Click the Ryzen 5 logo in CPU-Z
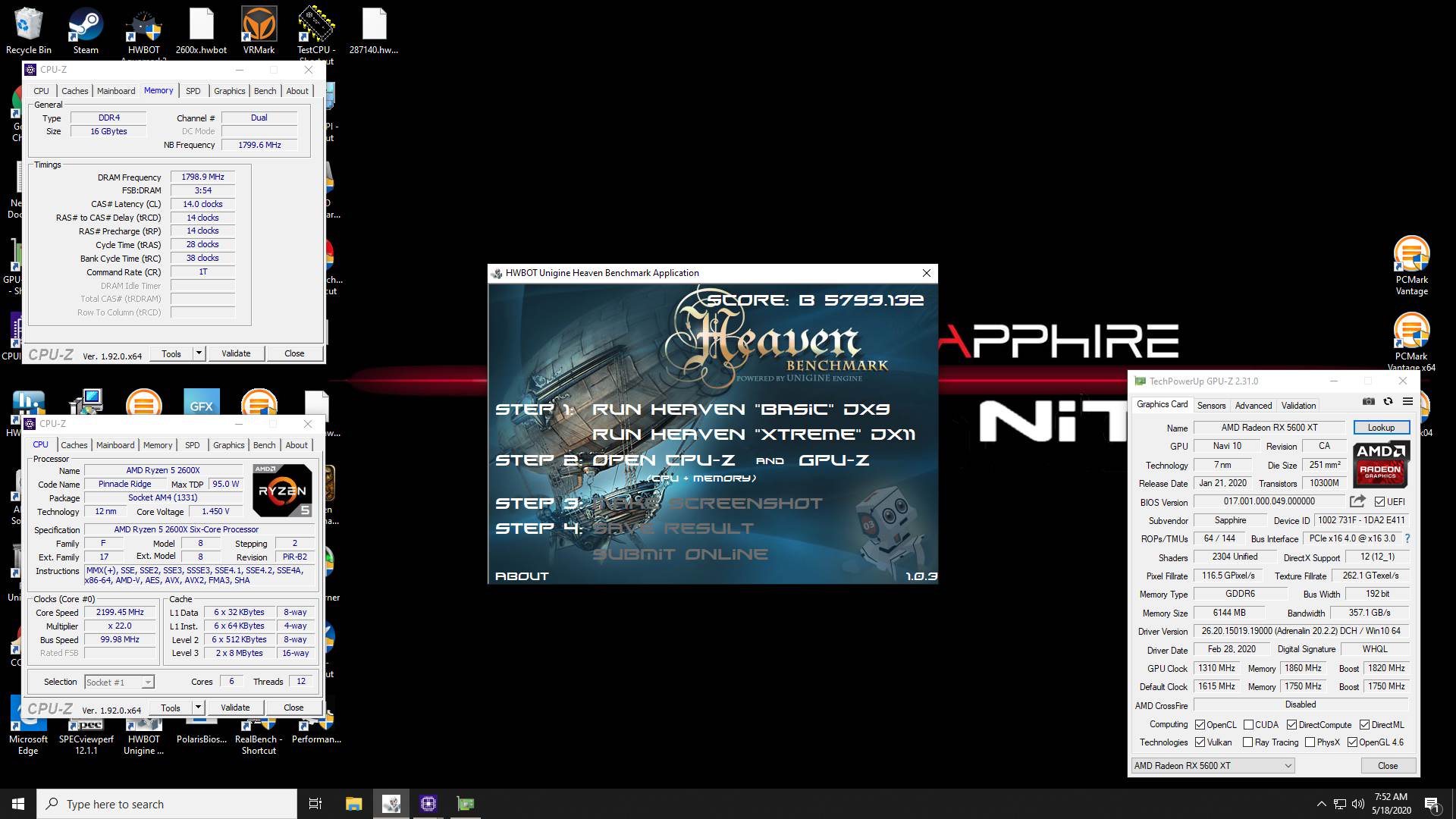Viewport: 1456px width, 819px height. coord(282,490)
